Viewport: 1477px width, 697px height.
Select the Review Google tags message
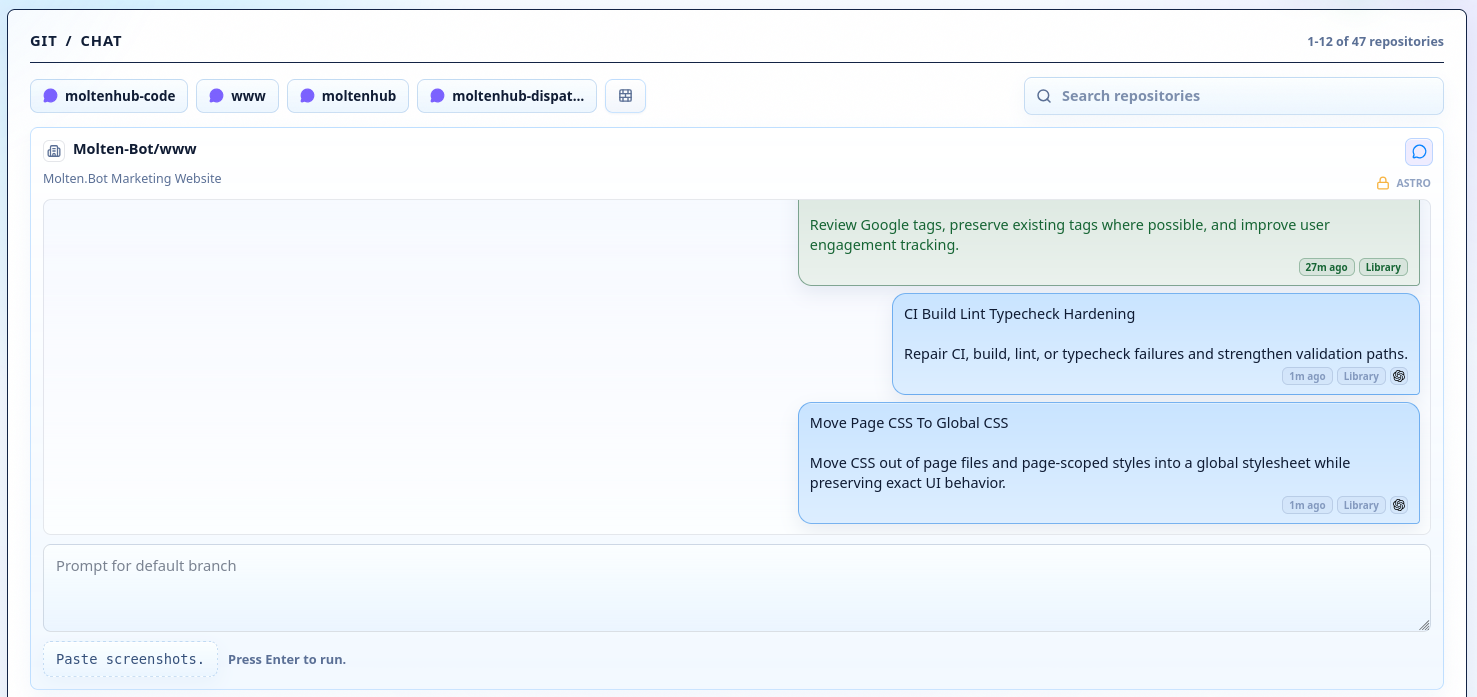(x=1108, y=243)
